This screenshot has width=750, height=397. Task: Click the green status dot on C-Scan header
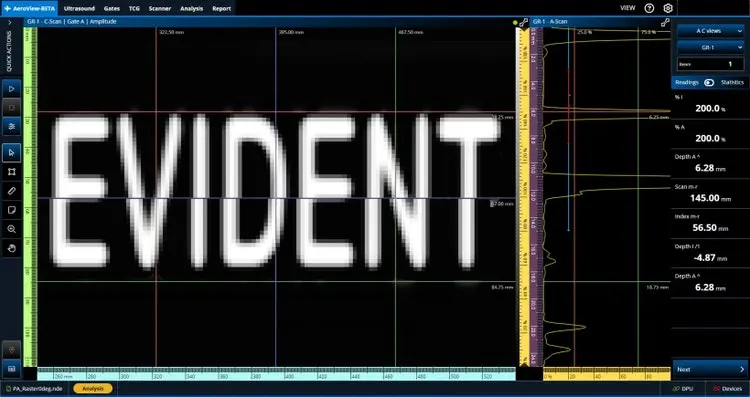click(515, 22)
